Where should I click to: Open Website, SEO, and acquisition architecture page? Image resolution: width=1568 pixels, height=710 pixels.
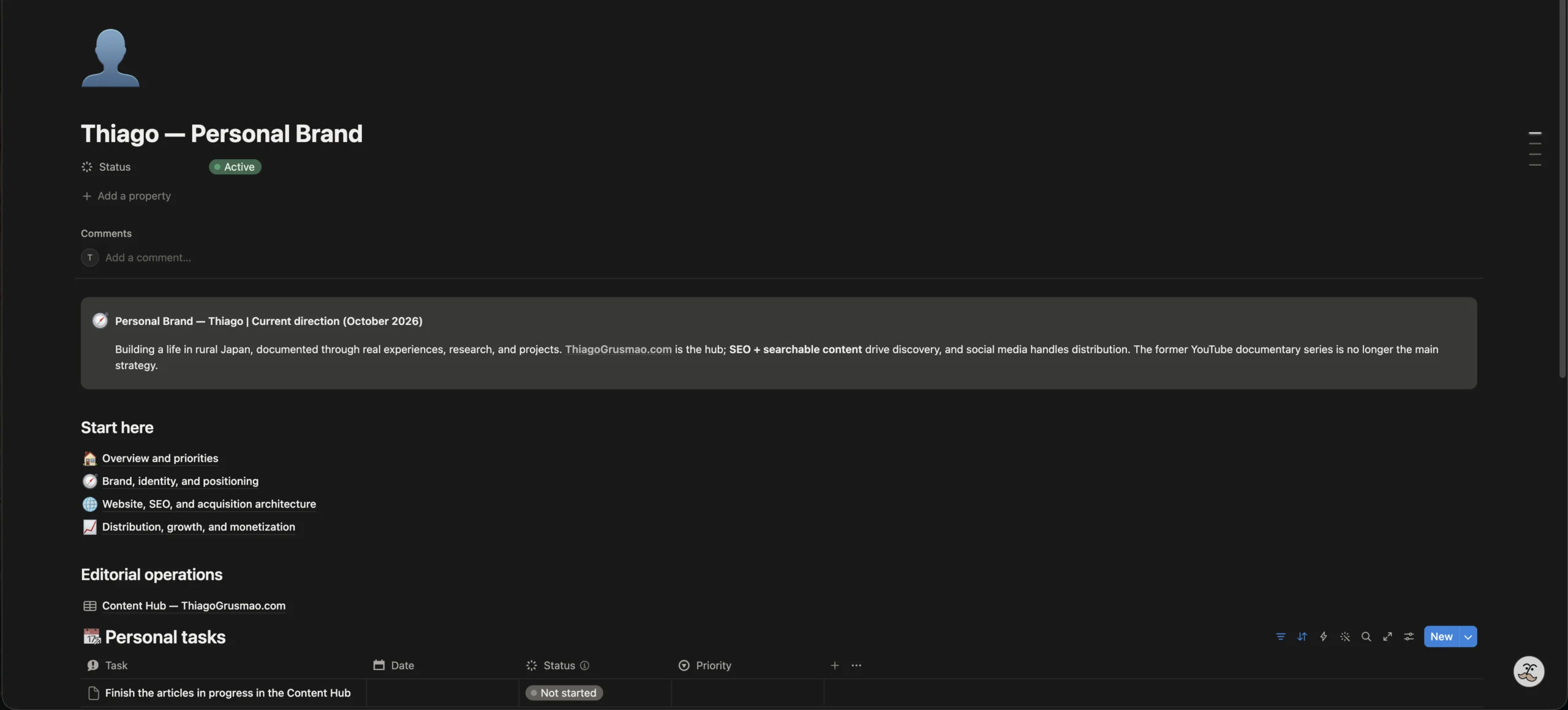209,504
